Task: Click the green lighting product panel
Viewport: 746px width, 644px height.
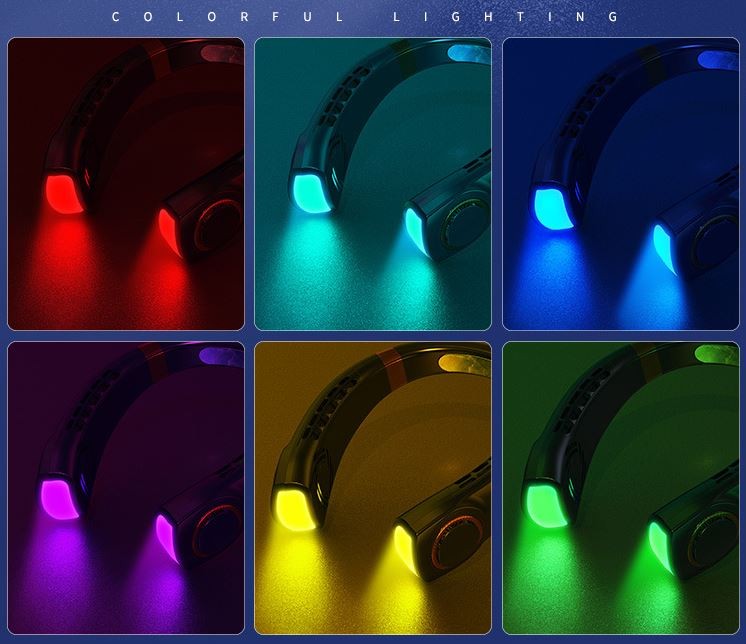Action: point(621,488)
